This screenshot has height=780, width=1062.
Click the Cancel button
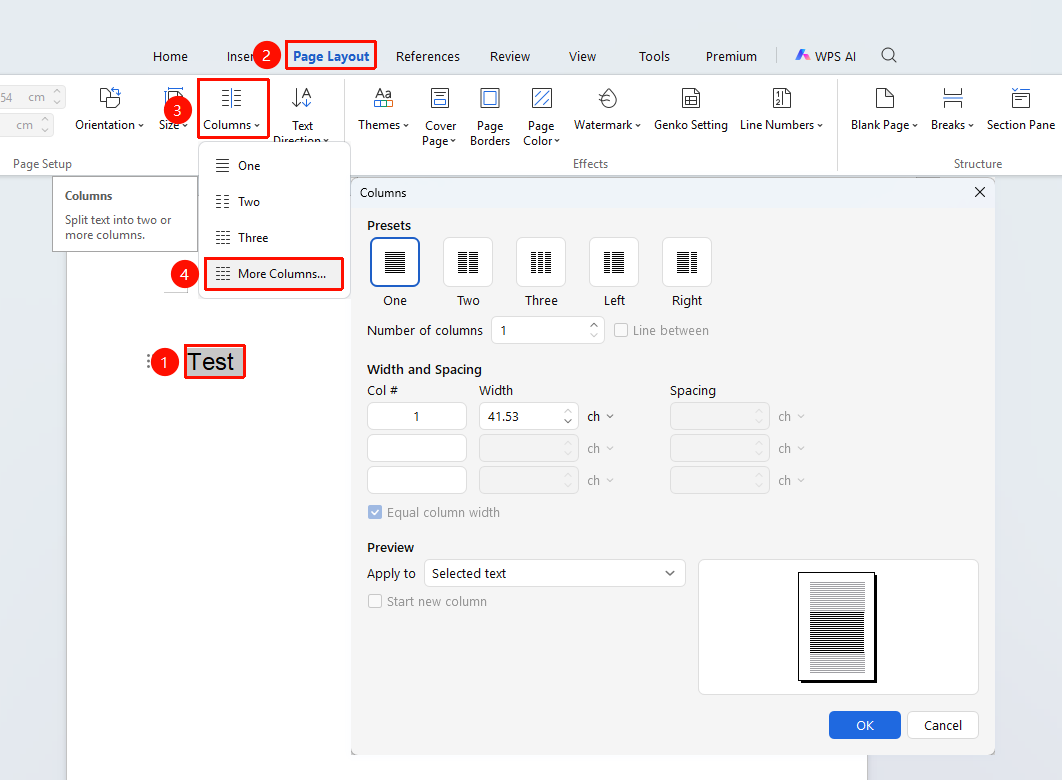tap(943, 725)
